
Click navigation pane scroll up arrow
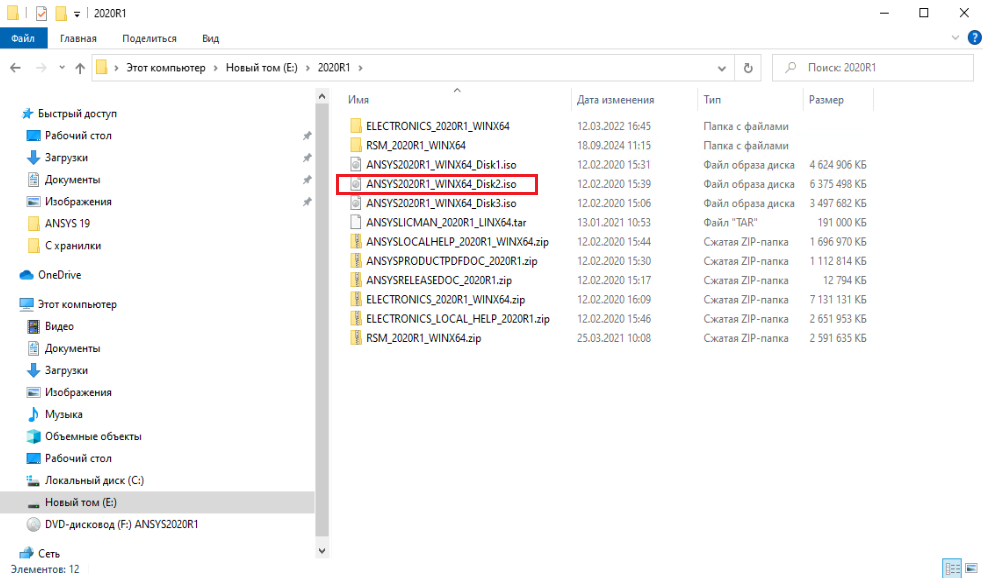[322, 97]
